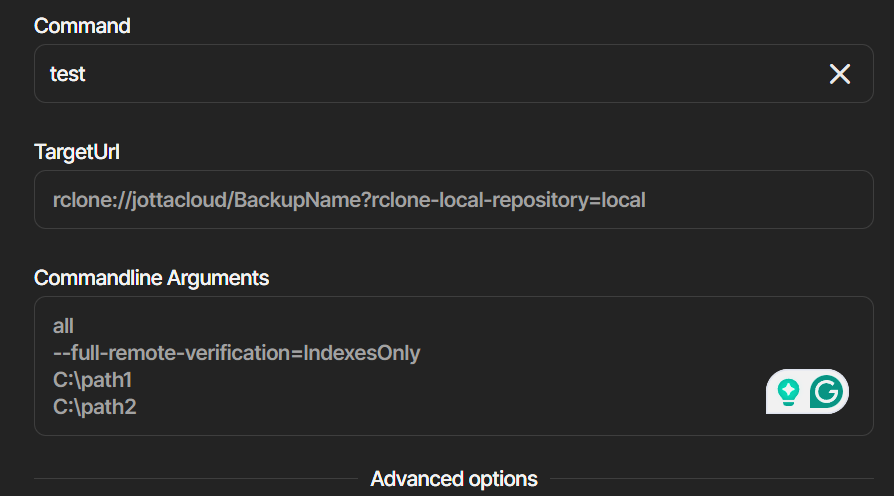Image resolution: width=894 pixels, height=496 pixels.
Task: Expand the Advanced options section
Action: pyautogui.click(x=453, y=479)
